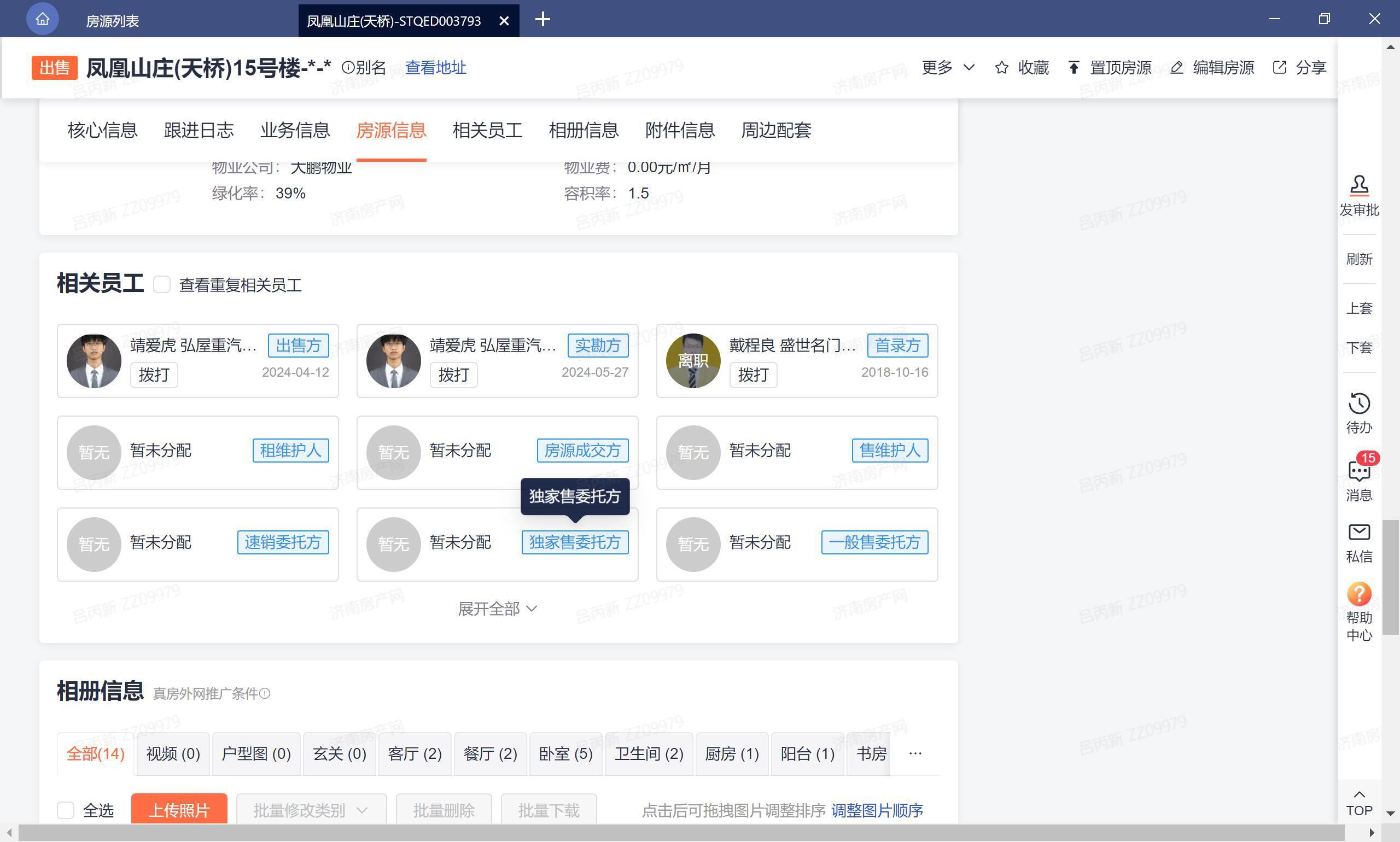Click the 暂无 avatar on the 一般售委托方 card
The height and width of the screenshot is (842, 1400).
point(693,544)
